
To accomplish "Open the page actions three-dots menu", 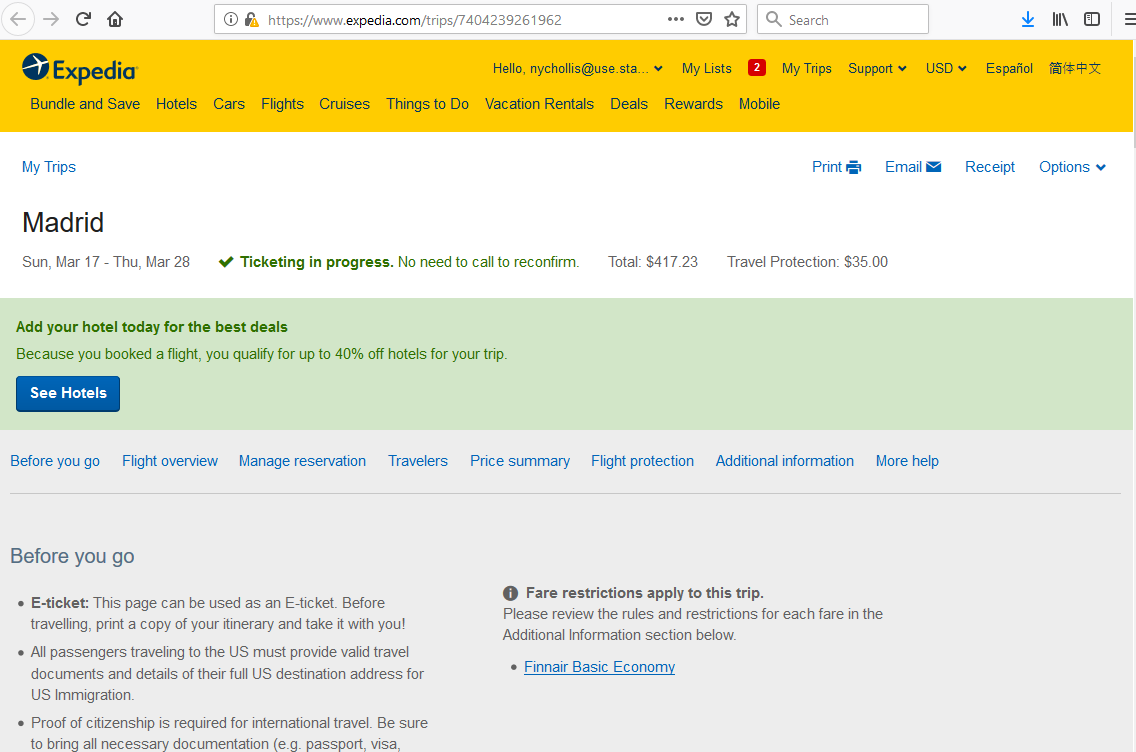I will [x=676, y=19].
